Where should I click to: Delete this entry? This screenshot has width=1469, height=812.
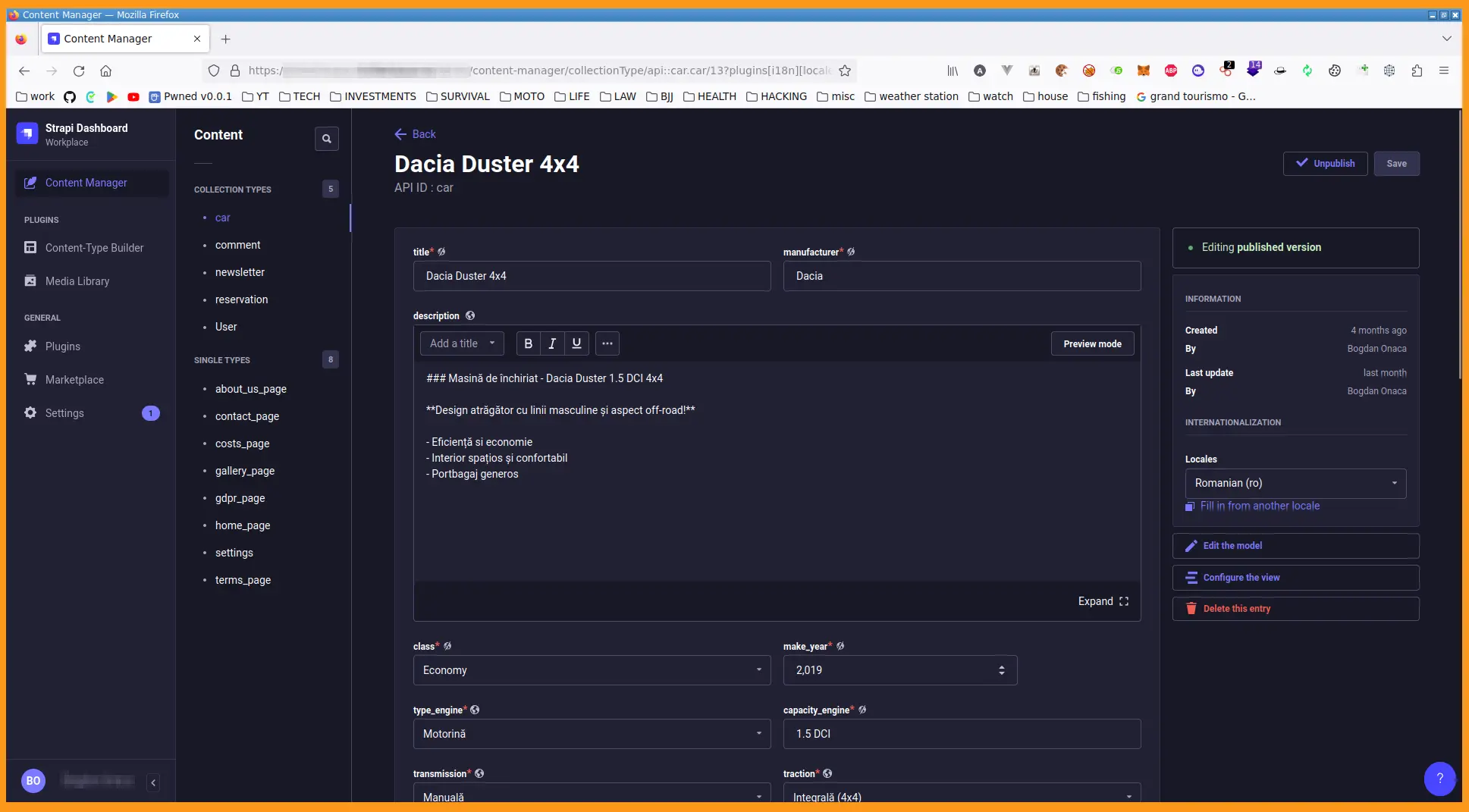pyautogui.click(x=1295, y=609)
